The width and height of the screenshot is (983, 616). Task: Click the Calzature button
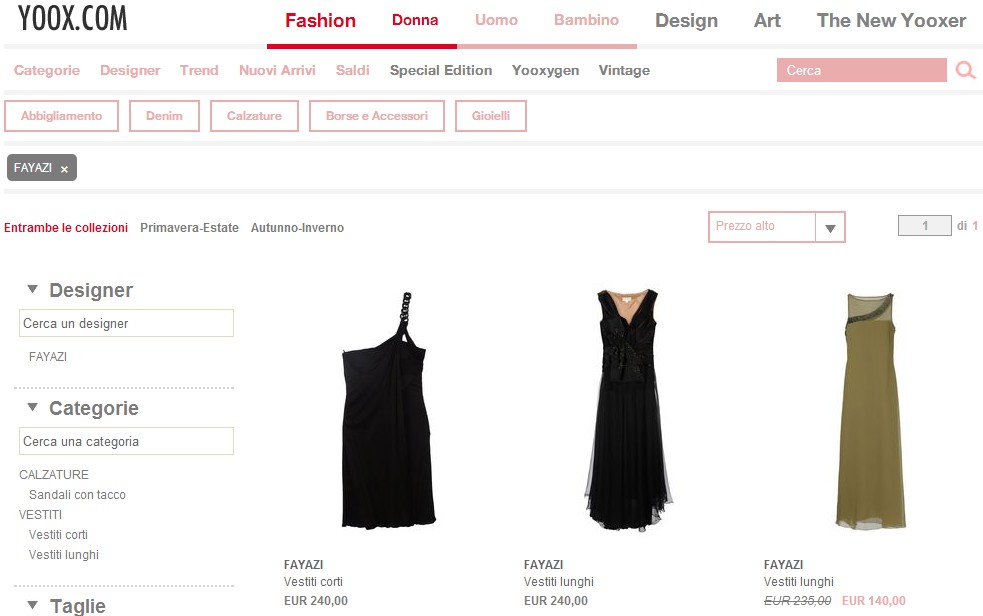255,116
